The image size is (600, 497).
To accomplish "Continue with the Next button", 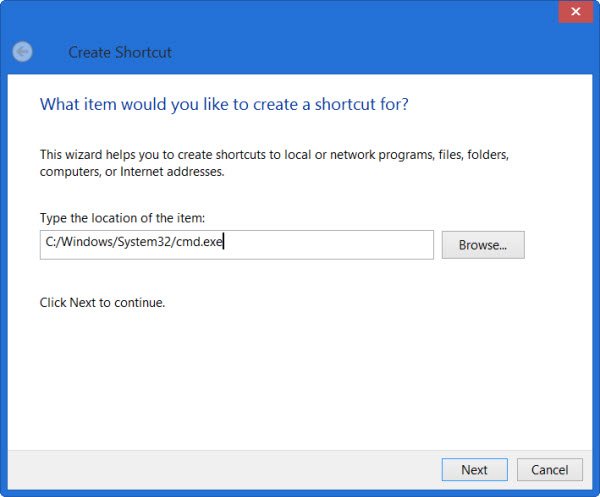I will pos(474,469).
